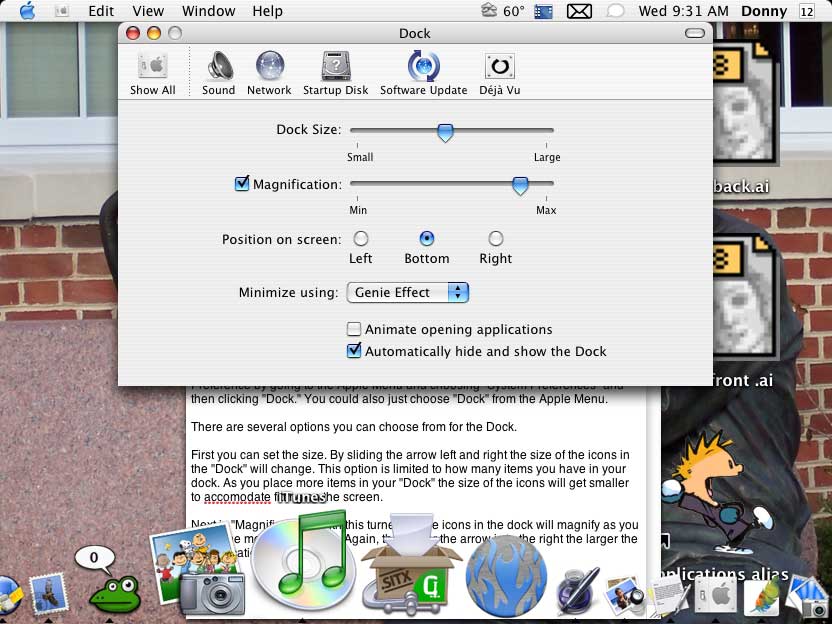Viewport: 832px width, 624px height.
Task: Open the Window menu
Action: (x=208, y=11)
